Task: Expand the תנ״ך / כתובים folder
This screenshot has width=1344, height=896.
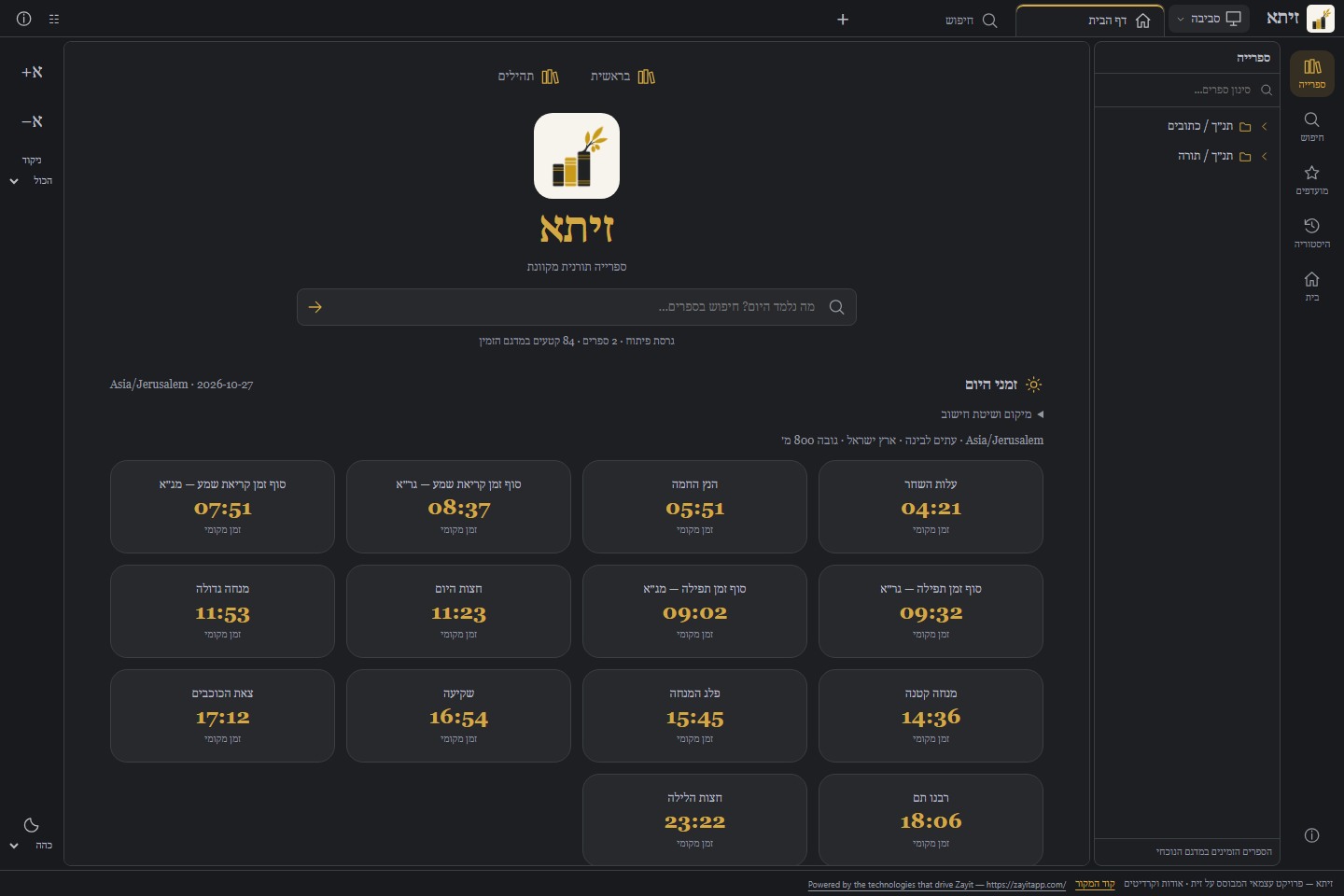Action: (x=1187, y=126)
